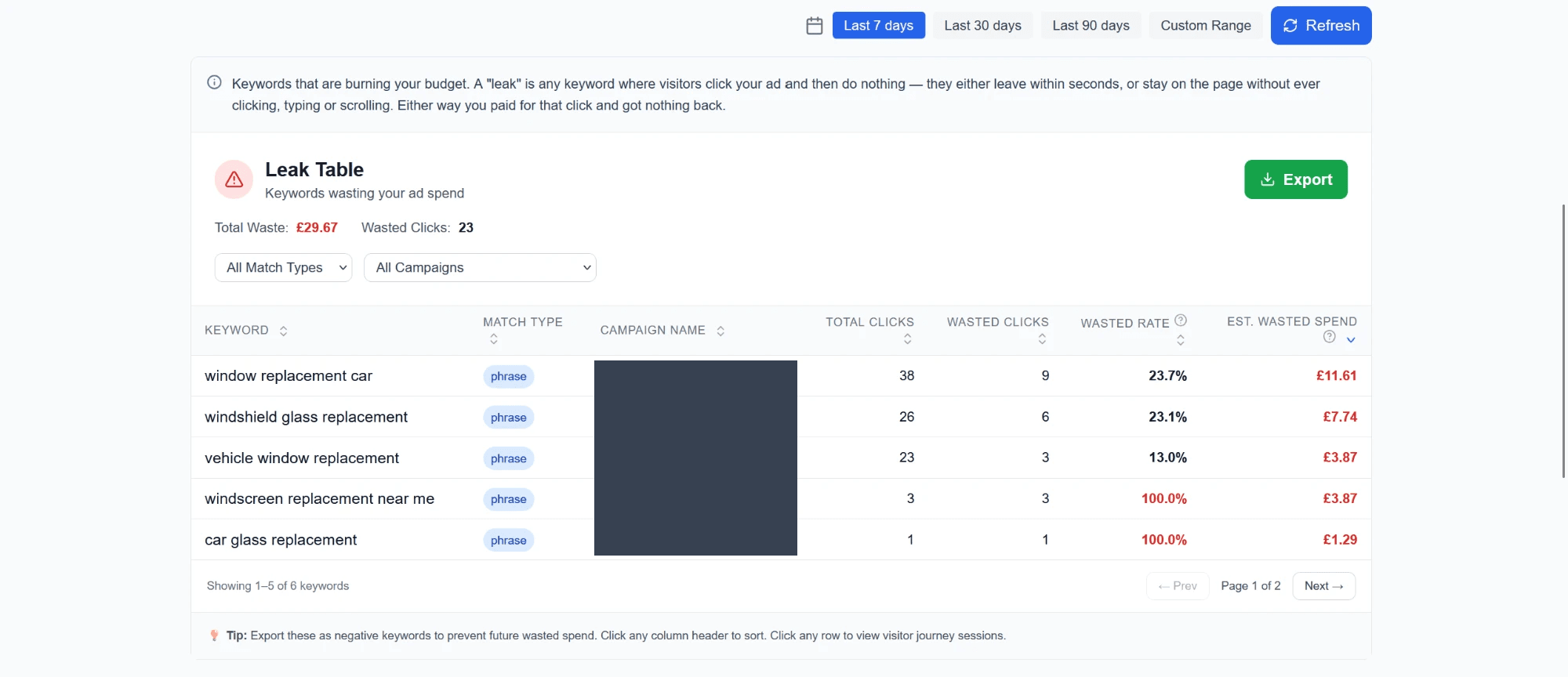
Task: Click the Leak Table heading
Action: 314,169
